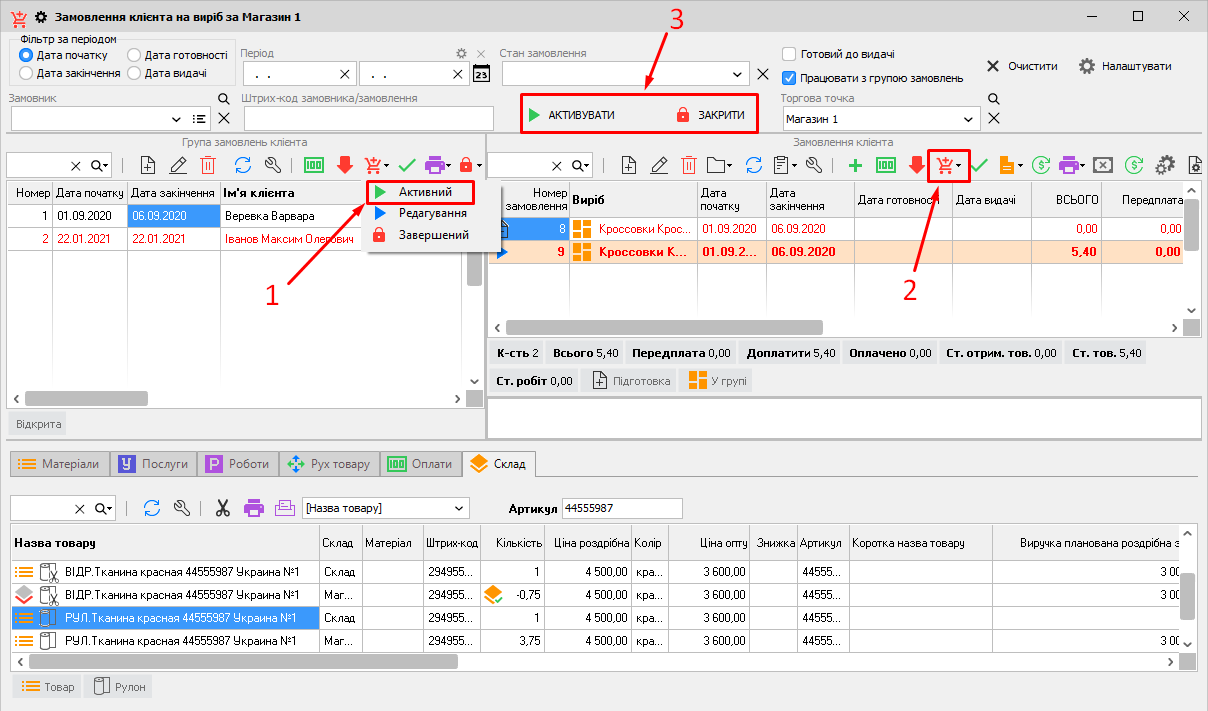Click the blue refresh icon in the order group toolbar

pyautogui.click(x=242, y=166)
